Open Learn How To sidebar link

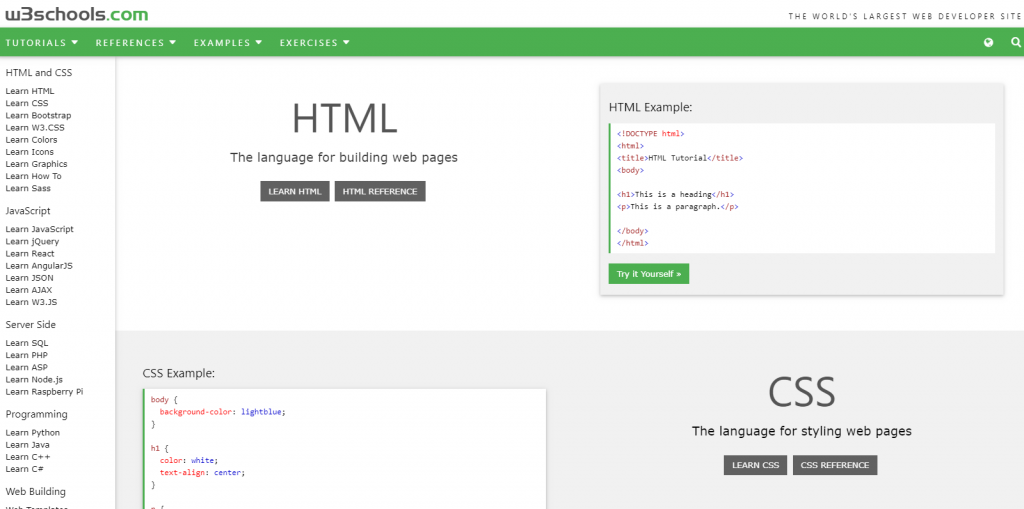[33, 176]
